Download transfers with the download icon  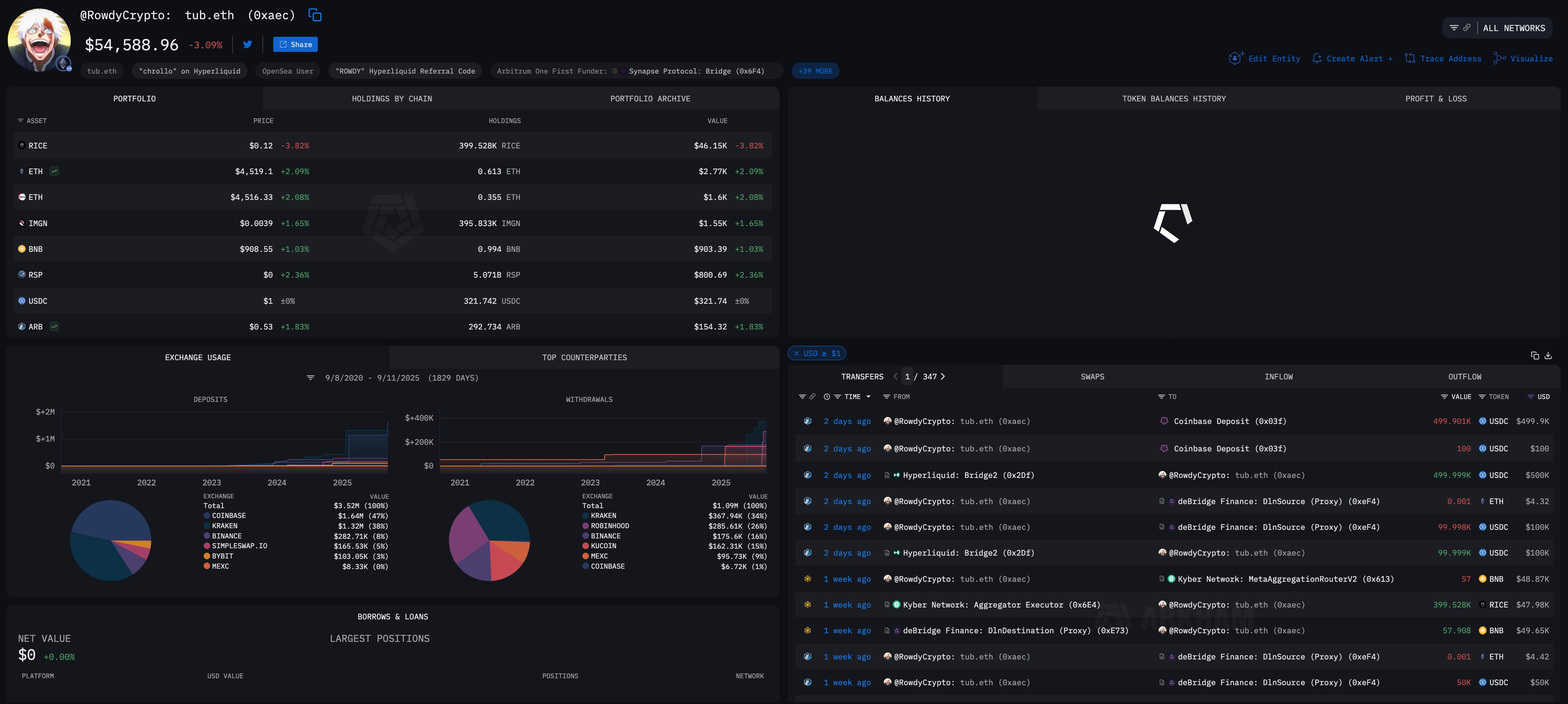pos(1548,355)
